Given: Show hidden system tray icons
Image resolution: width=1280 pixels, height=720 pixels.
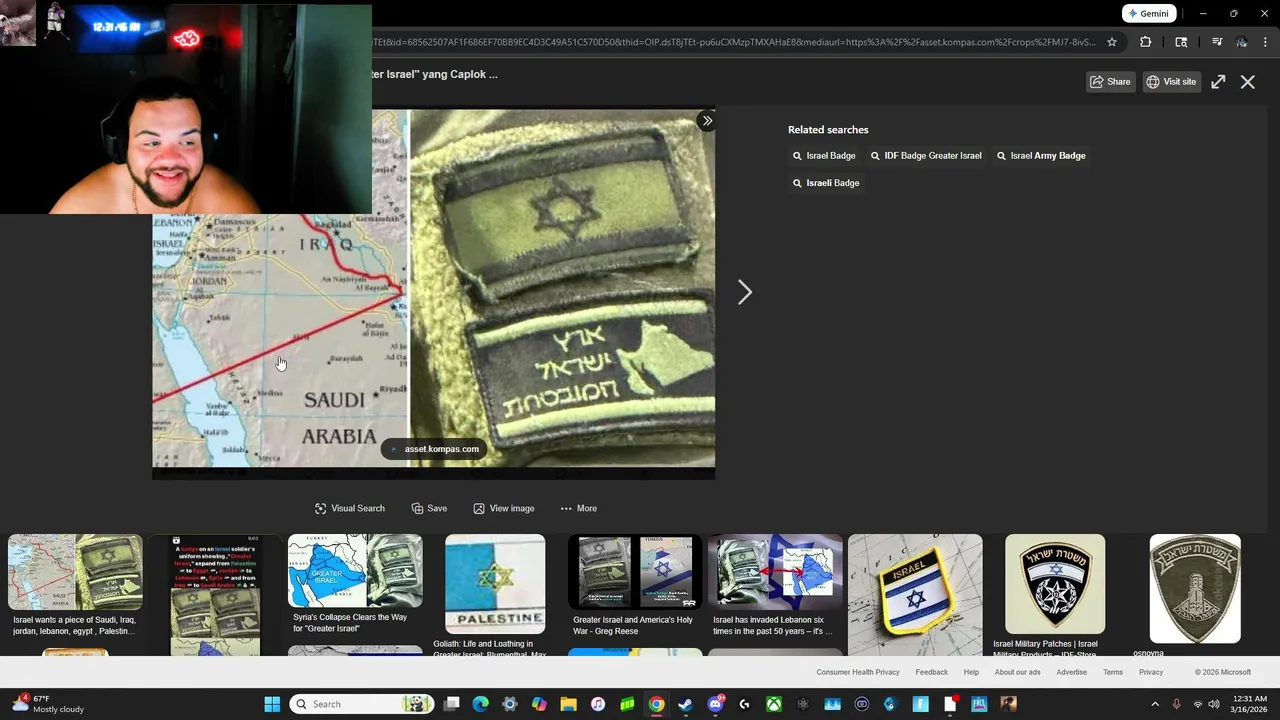Looking at the screenshot, I should pos(1155,704).
